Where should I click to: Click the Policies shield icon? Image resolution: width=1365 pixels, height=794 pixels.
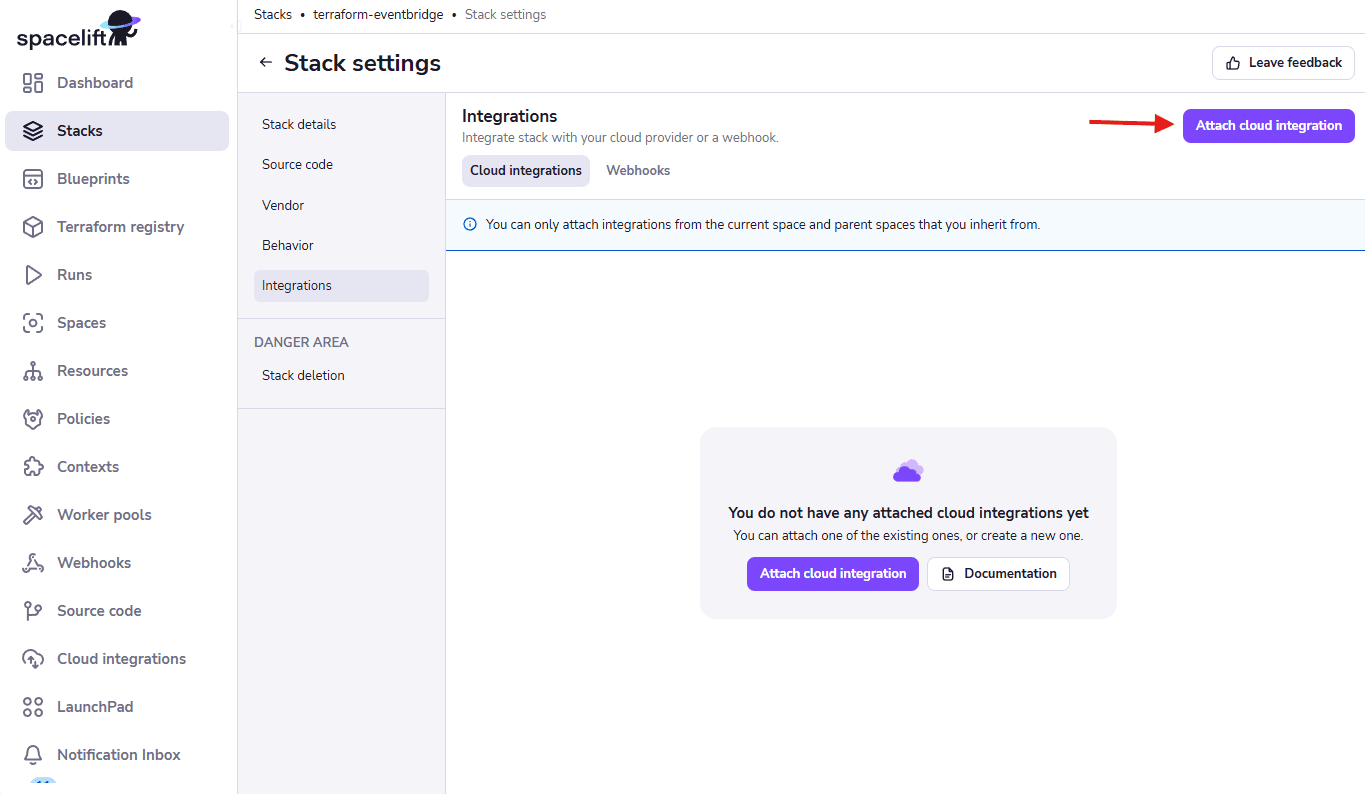point(33,419)
